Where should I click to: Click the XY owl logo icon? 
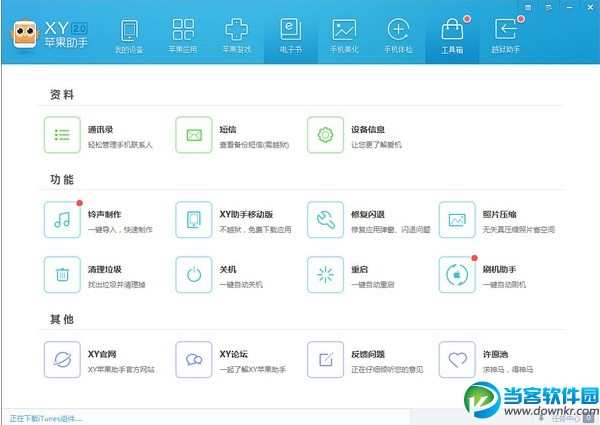click(x=25, y=34)
